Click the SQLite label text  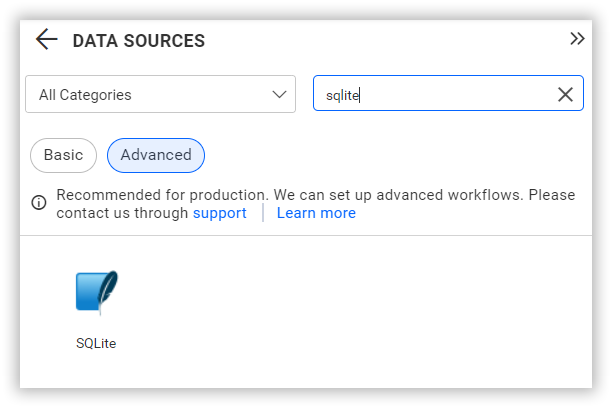(96, 344)
